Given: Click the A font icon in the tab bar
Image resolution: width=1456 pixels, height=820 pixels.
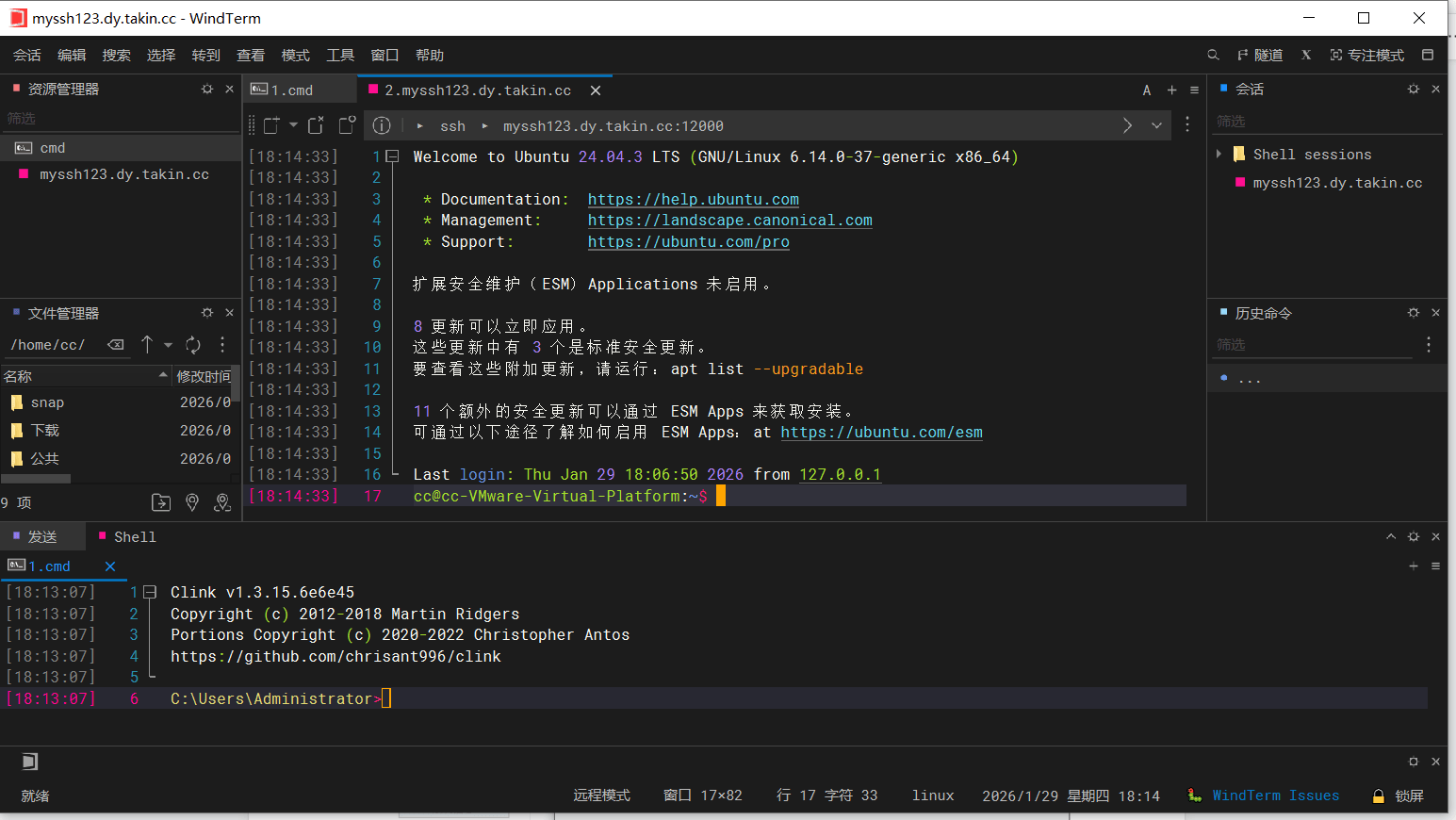Looking at the screenshot, I should [x=1147, y=90].
